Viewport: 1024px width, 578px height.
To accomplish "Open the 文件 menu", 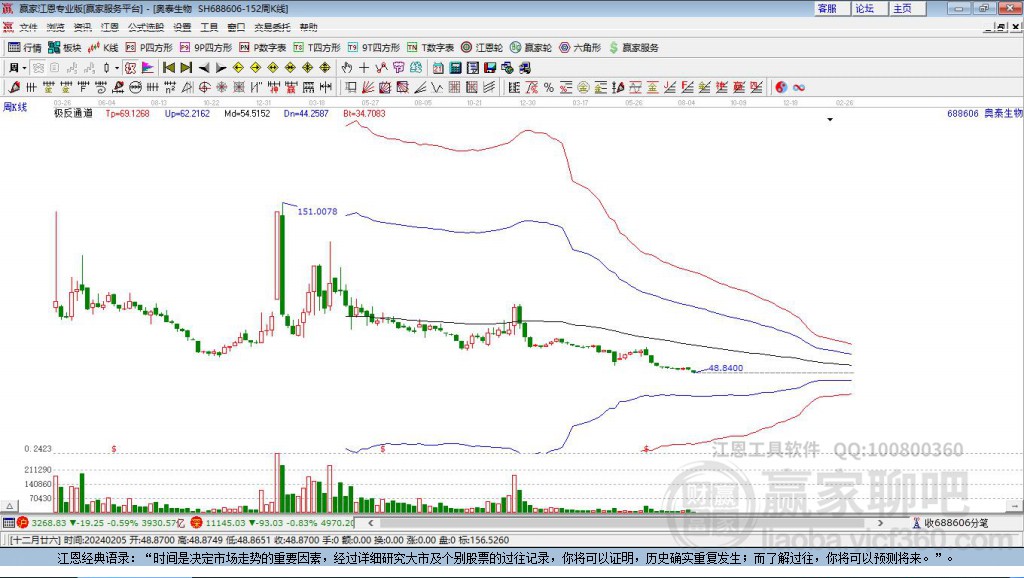I will (x=28, y=27).
